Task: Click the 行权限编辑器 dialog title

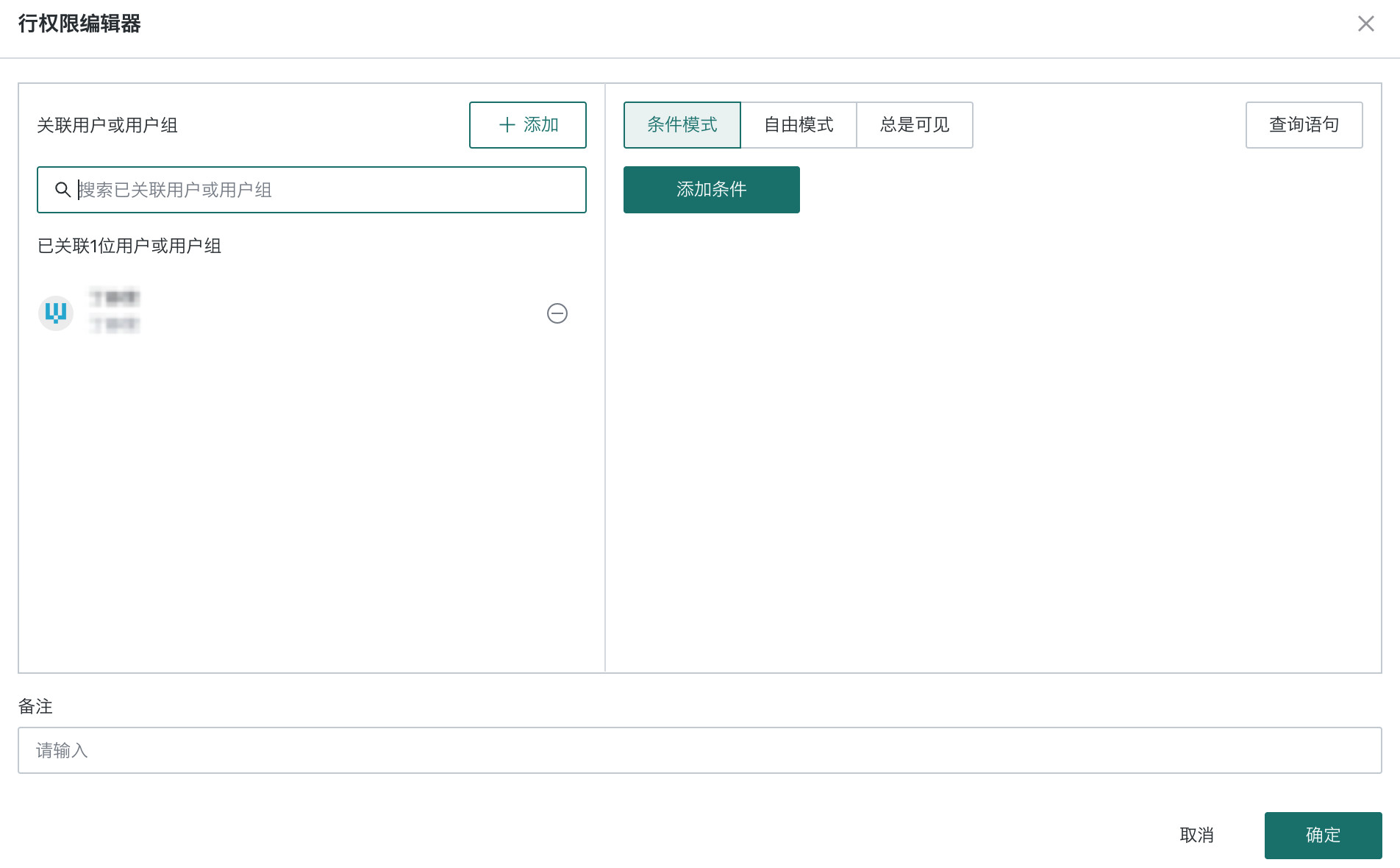Action: point(79,24)
